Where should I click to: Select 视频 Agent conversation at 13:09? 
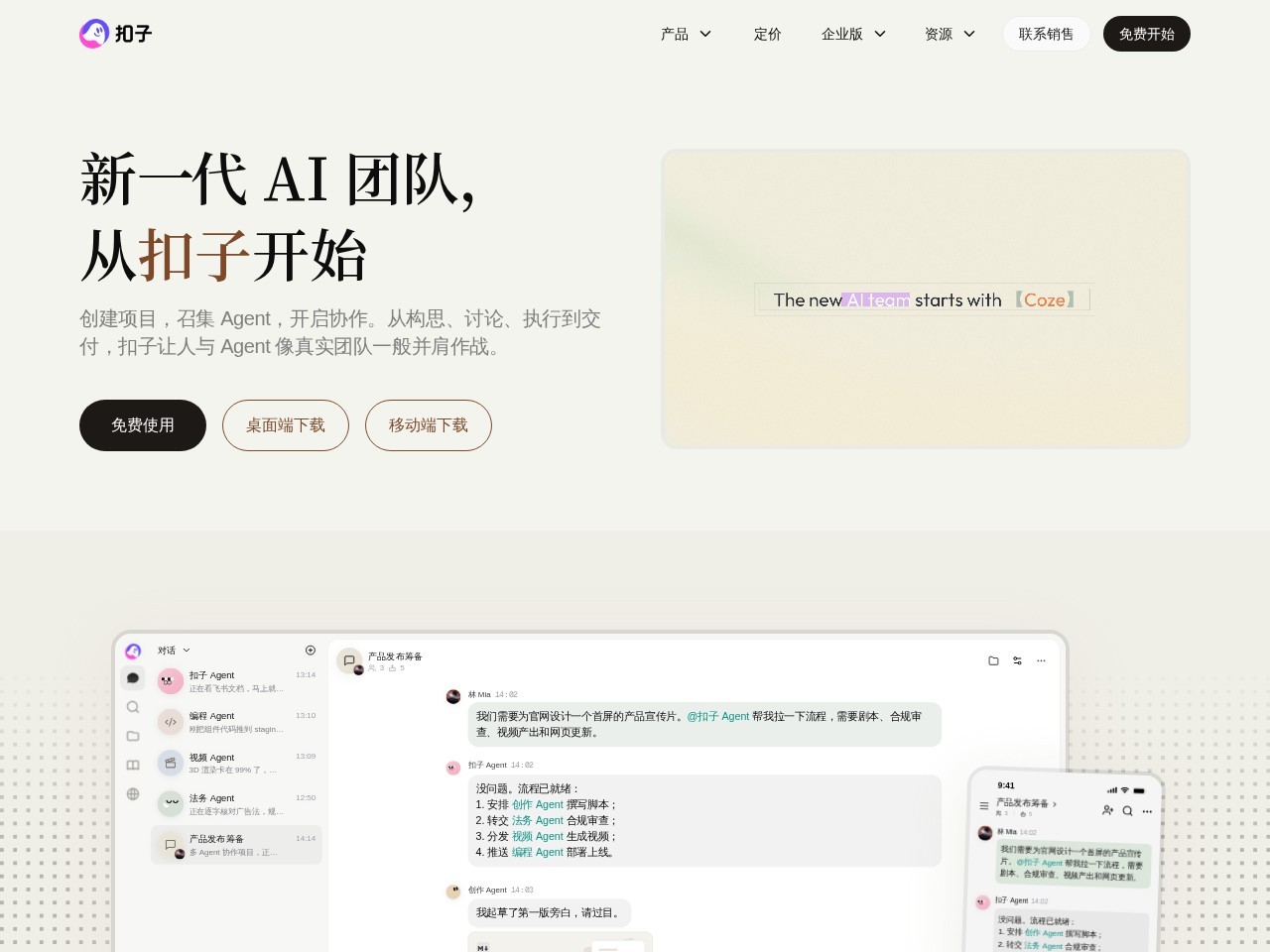(x=236, y=763)
